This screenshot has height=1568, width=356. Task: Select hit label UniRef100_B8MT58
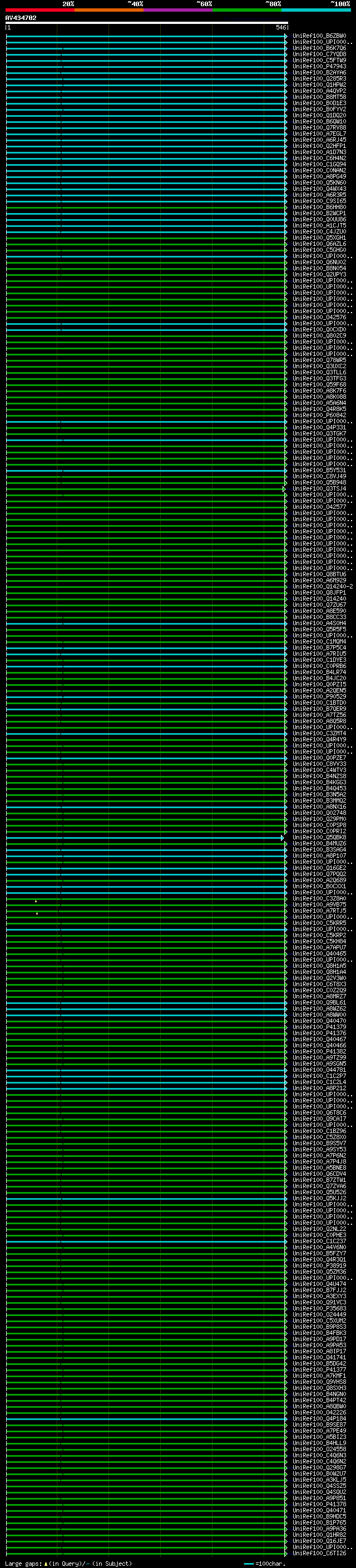[319, 97]
